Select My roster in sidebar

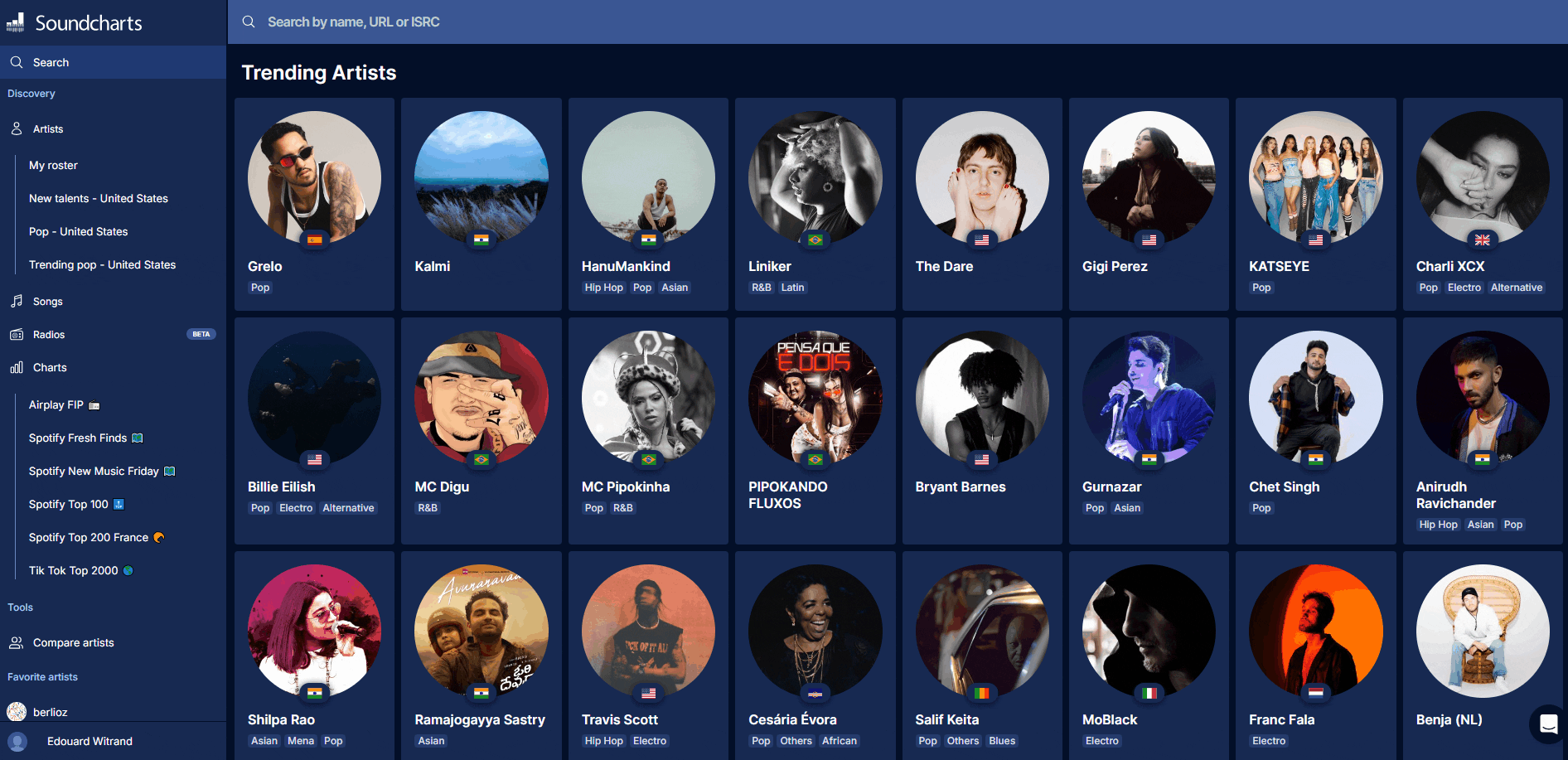tap(53, 165)
